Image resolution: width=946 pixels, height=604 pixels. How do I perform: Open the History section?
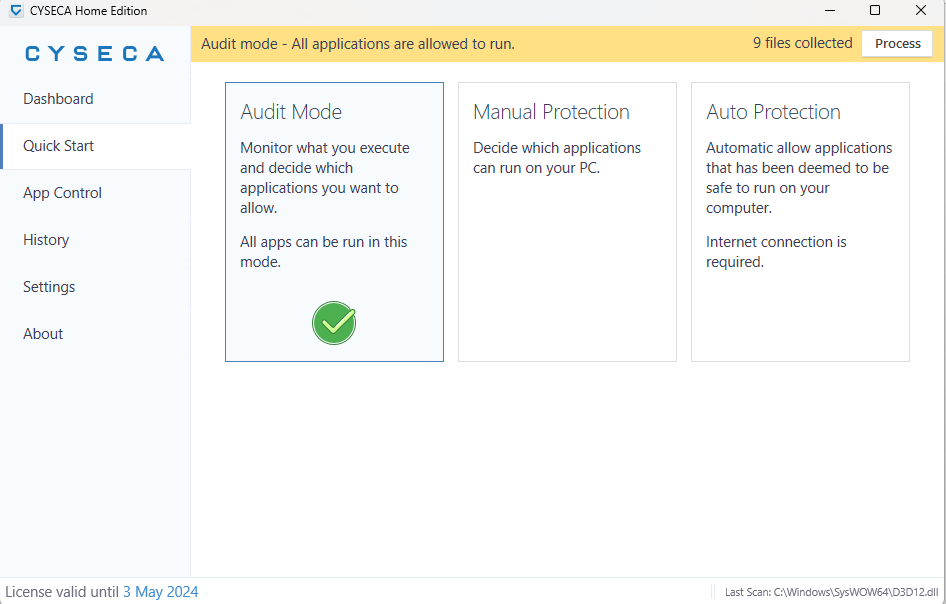point(95,240)
